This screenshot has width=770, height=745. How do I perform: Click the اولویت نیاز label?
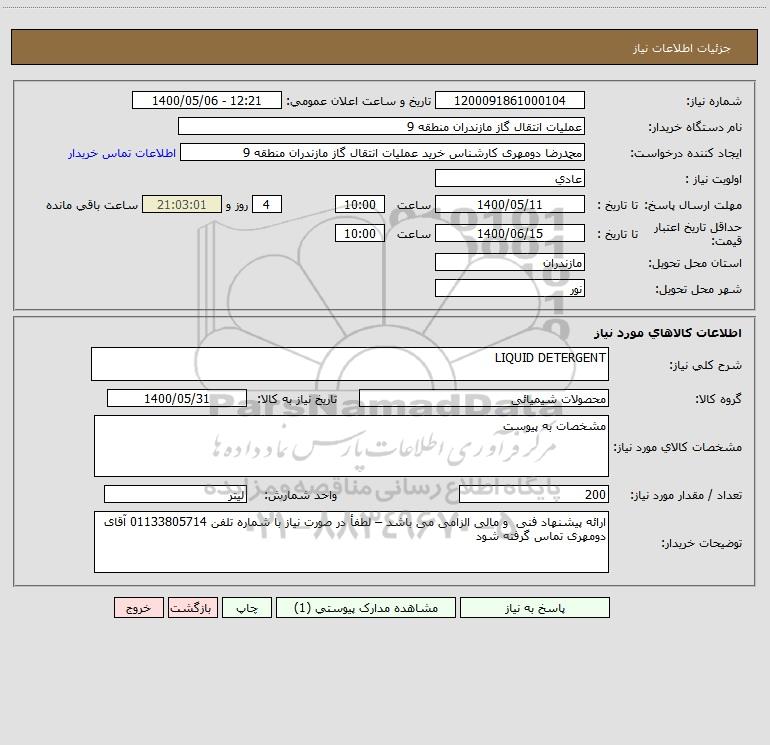(714, 180)
